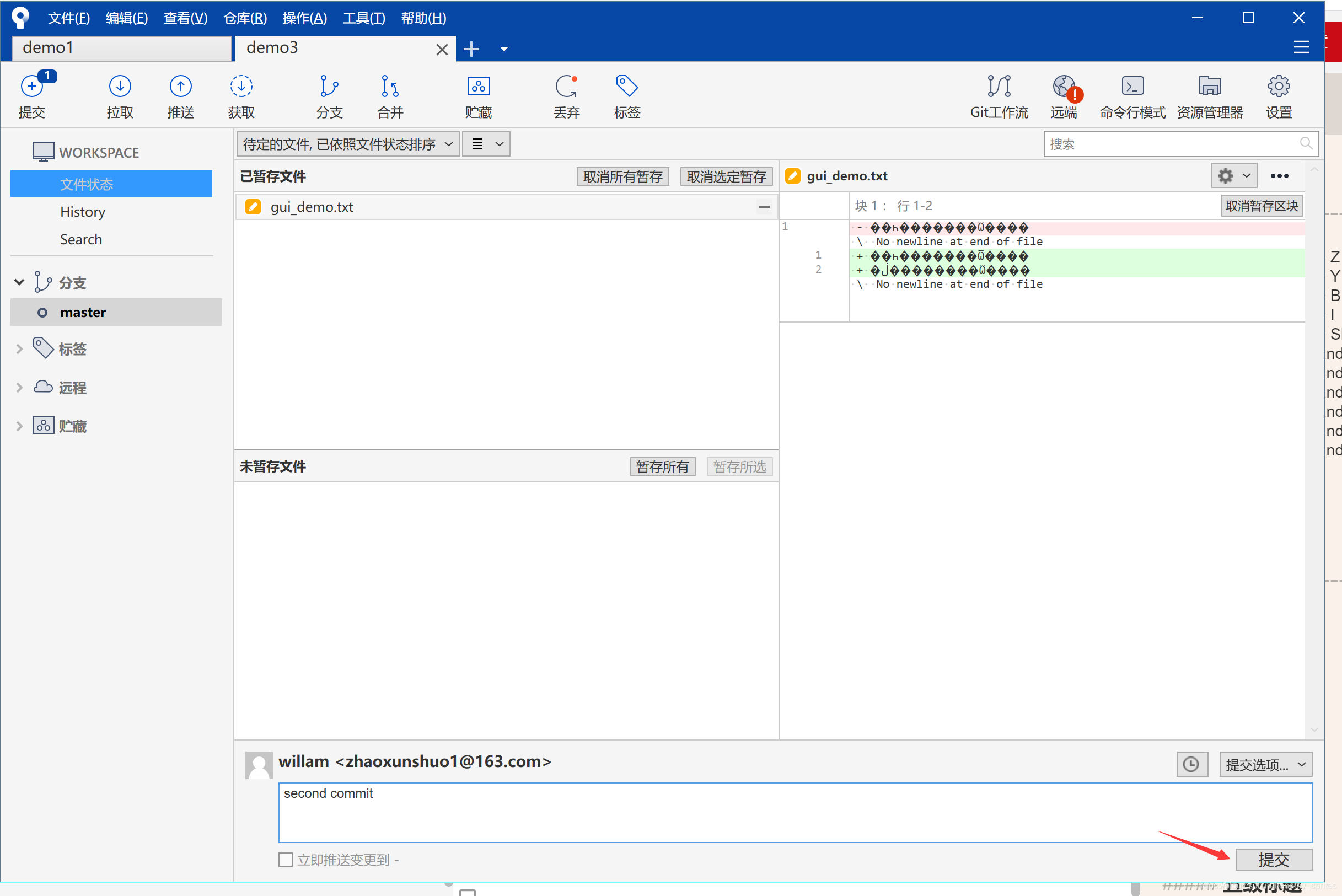The height and width of the screenshot is (896, 1342).
Task: Open the 仓库(R) menu
Action: coord(244,18)
